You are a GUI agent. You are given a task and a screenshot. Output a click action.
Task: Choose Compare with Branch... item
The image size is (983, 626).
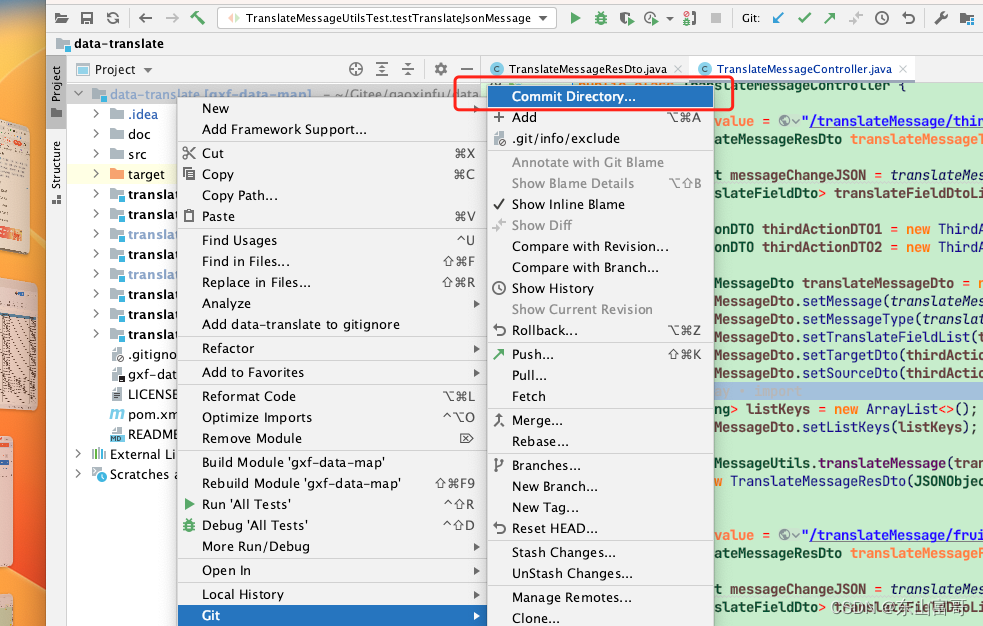pyautogui.click(x=601, y=267)
